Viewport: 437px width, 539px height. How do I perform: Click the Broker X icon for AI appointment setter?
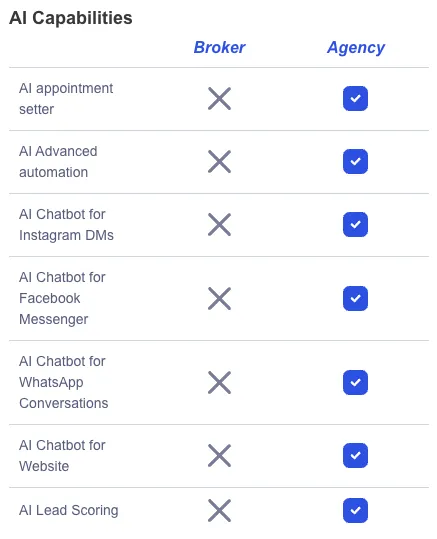click(x=219, y=99)
